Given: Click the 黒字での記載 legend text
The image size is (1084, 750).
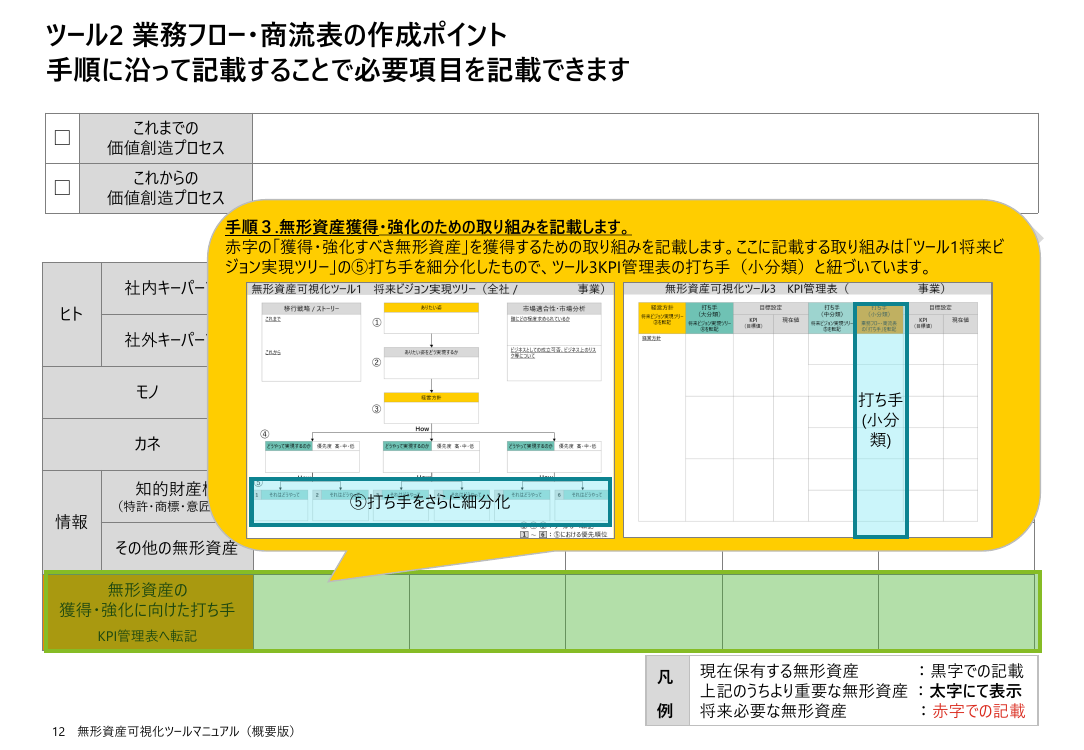Looking at the screenshot, I should click(977, 671).
